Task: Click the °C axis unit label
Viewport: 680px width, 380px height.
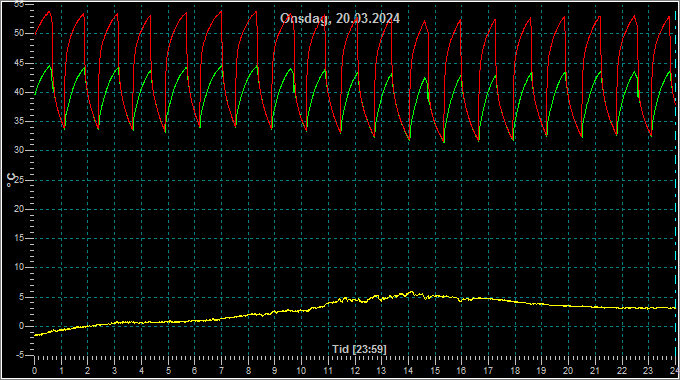Action: (11, 180)
